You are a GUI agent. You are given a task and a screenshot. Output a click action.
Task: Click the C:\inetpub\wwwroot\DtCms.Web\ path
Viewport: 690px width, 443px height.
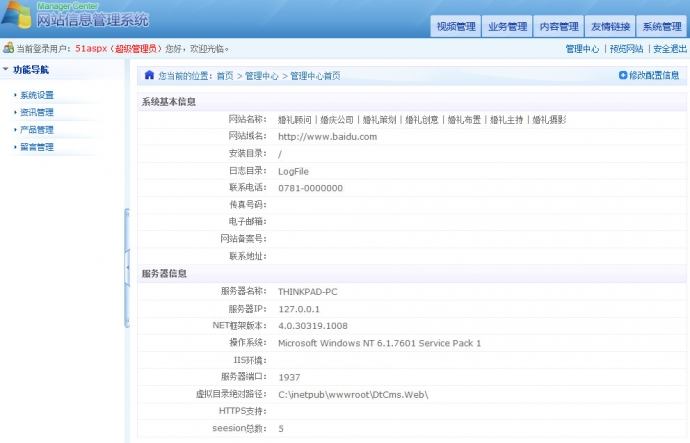click(x=353, y=395)
